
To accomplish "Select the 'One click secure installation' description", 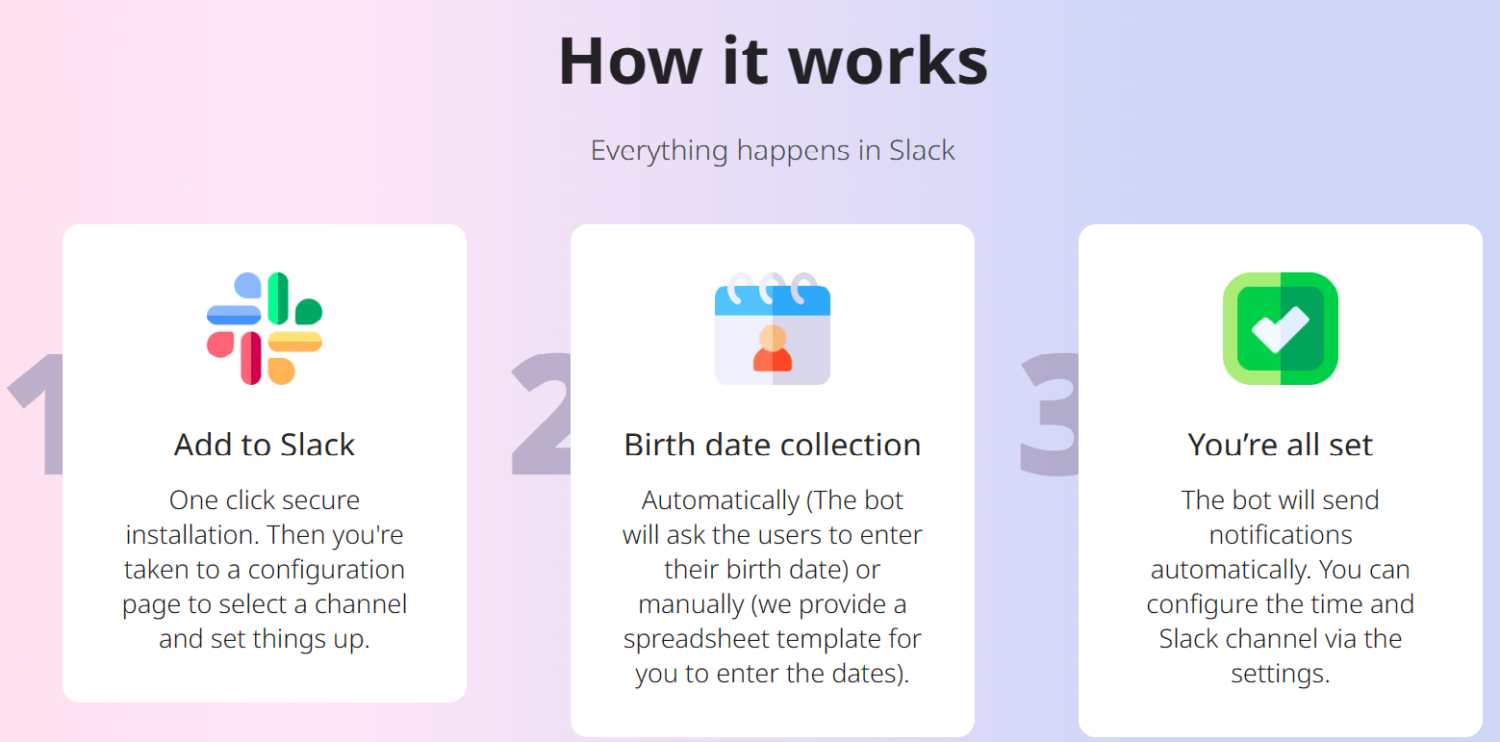I will [265, 569].
